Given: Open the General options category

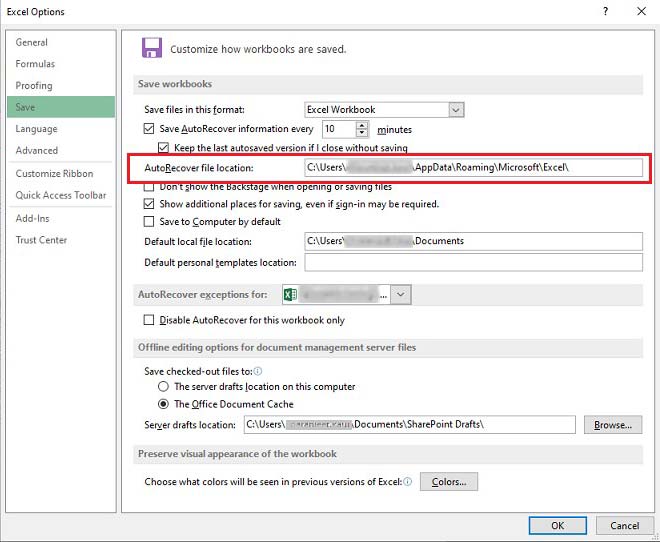Looking at the screenshot, I should coord(32,43).
